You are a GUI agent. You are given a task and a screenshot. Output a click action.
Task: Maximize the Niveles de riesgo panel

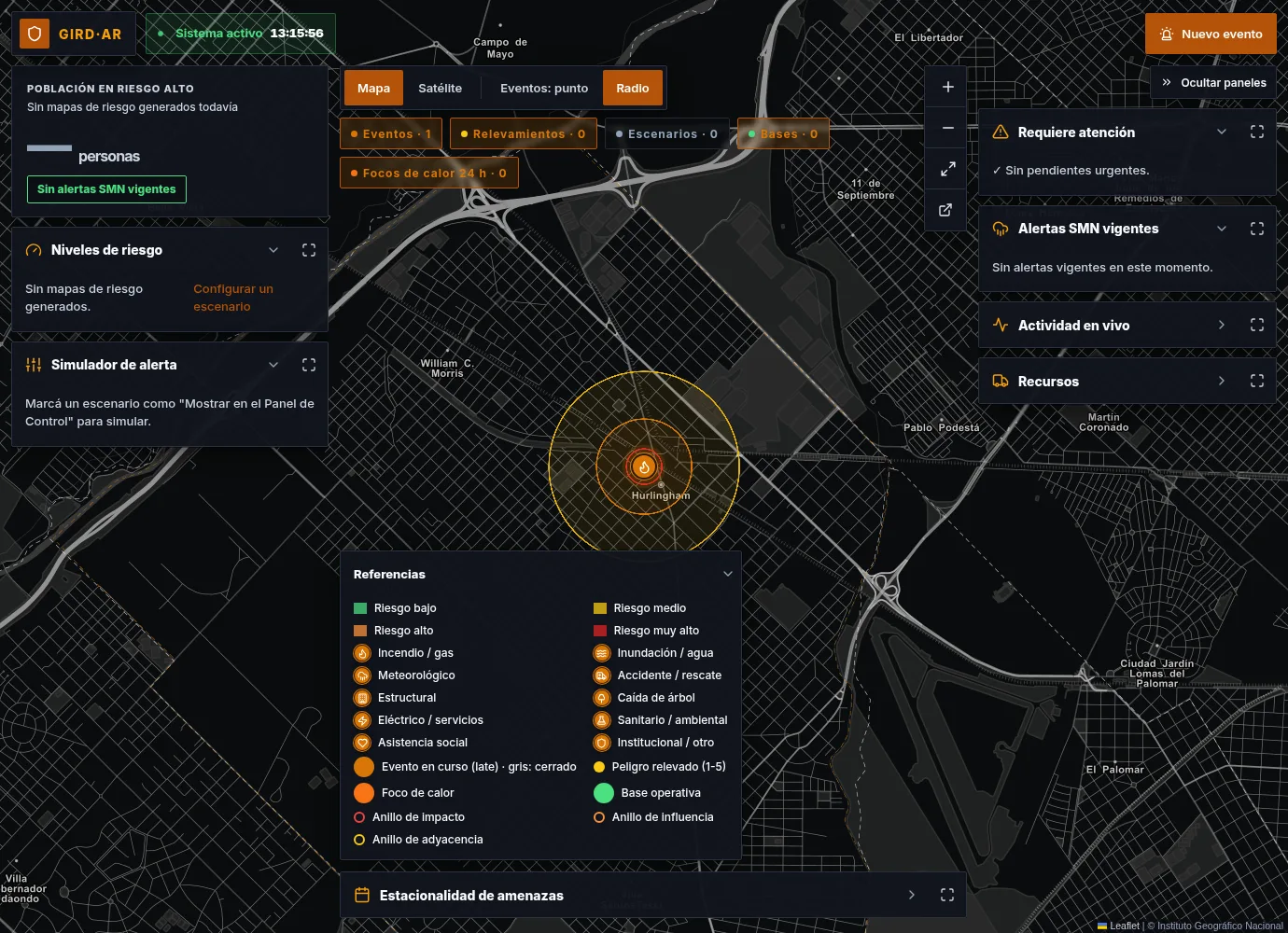coord(309,250)
